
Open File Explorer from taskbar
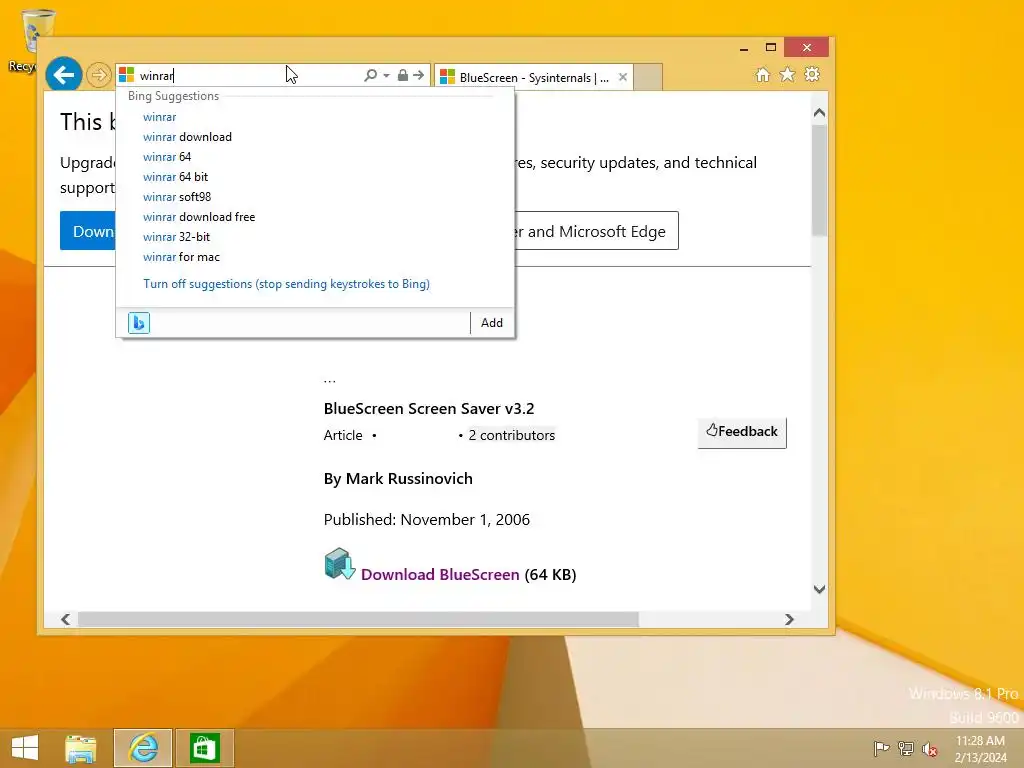tap(81, 748)
